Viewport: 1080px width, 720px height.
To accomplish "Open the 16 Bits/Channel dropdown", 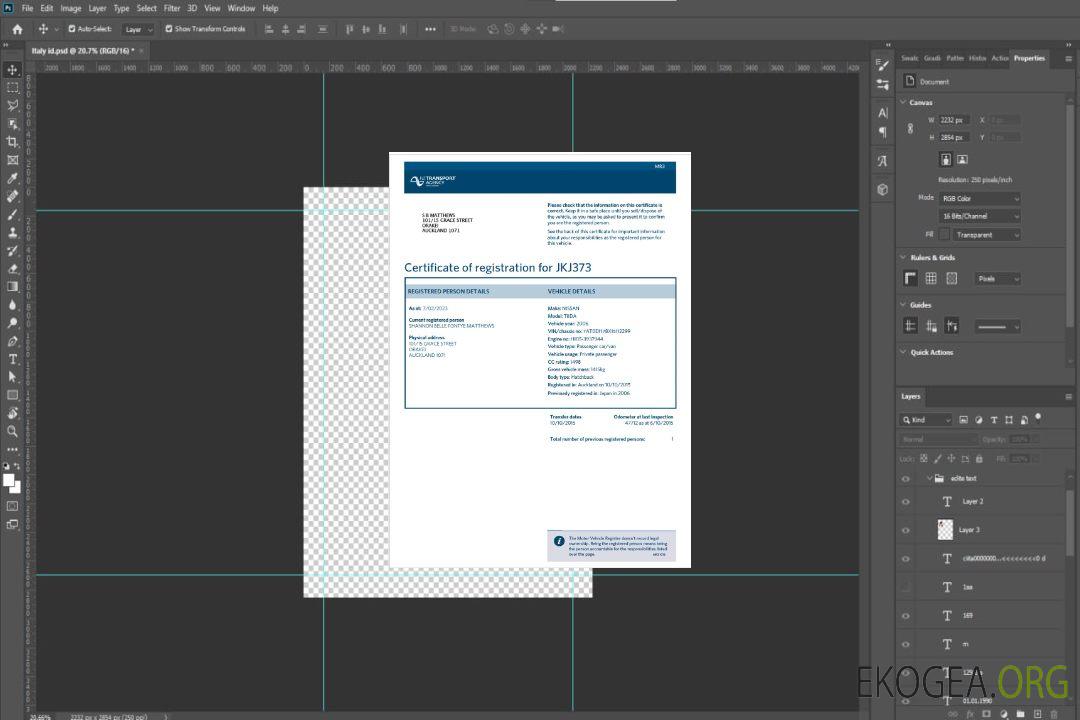I will tap(979, 216).
